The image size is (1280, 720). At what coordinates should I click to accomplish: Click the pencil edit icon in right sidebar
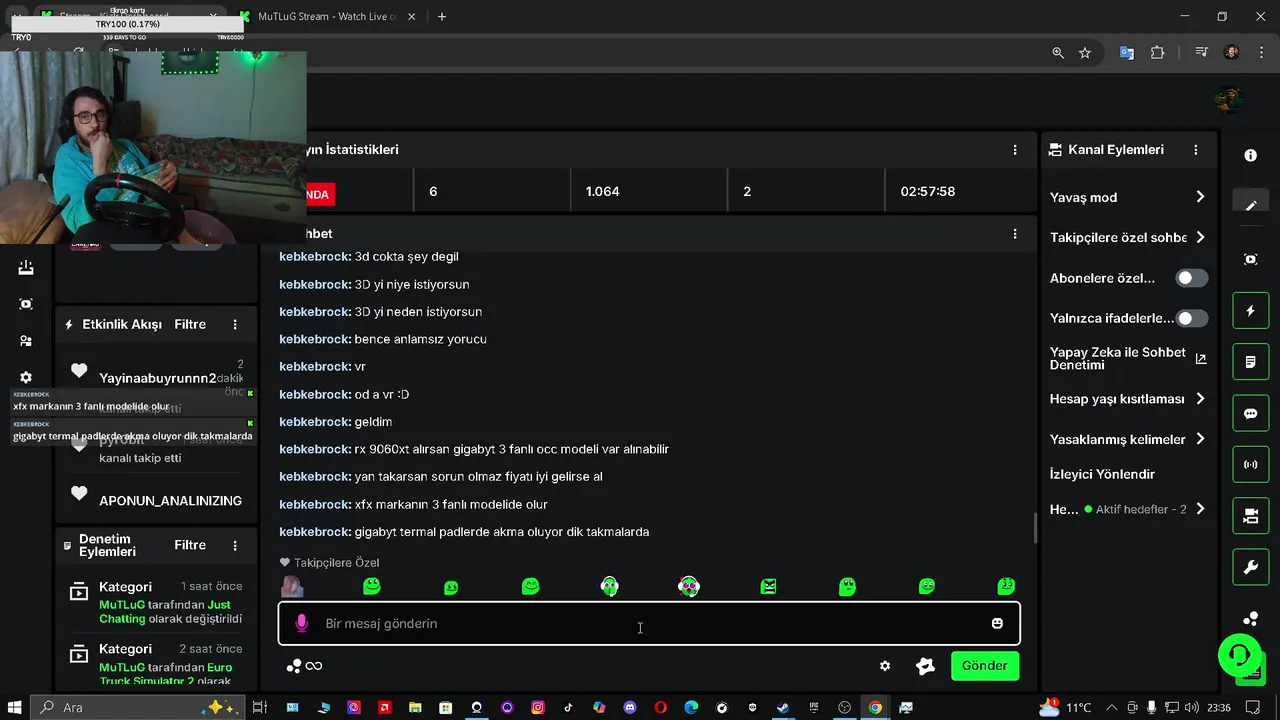pyautogui.click(x=1250, y=205)
